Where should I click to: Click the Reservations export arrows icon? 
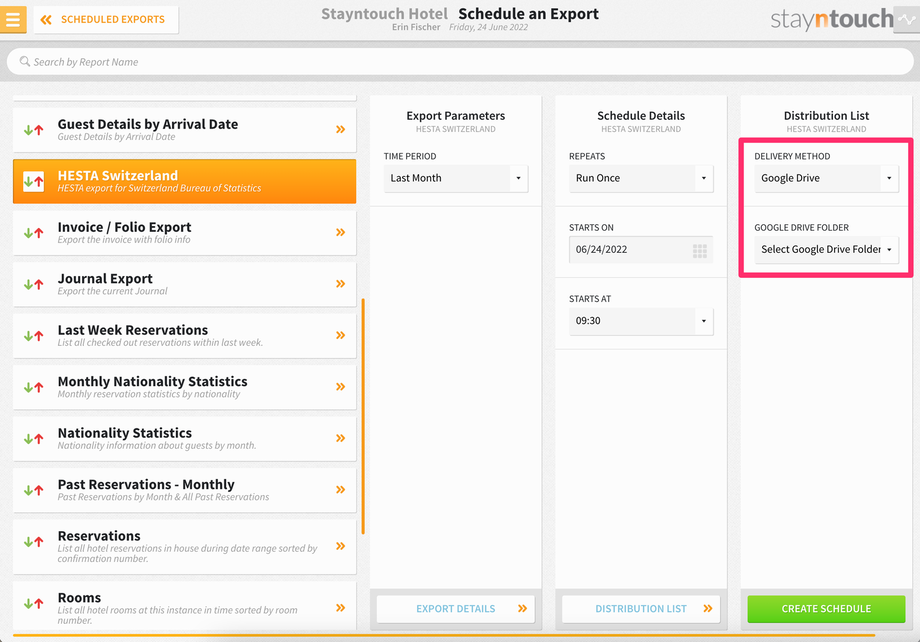pyautogui.click(x=33, y=542)
